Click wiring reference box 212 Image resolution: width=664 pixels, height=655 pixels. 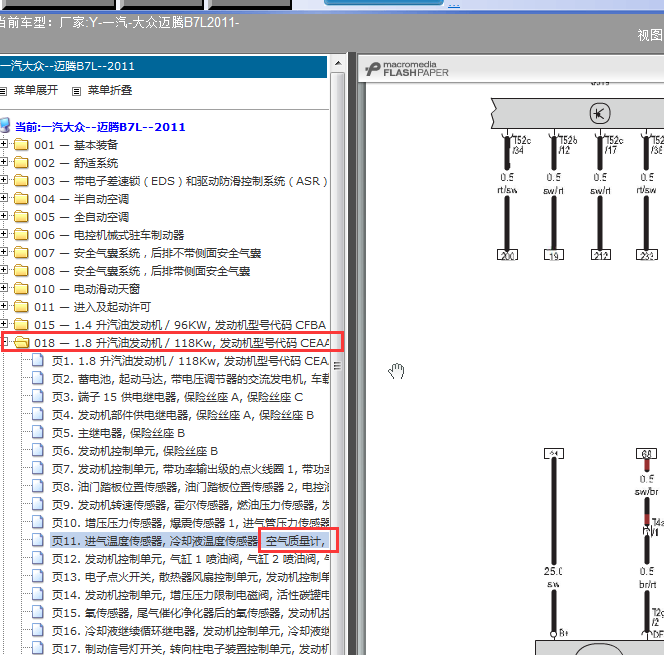[x=600, y=255]
